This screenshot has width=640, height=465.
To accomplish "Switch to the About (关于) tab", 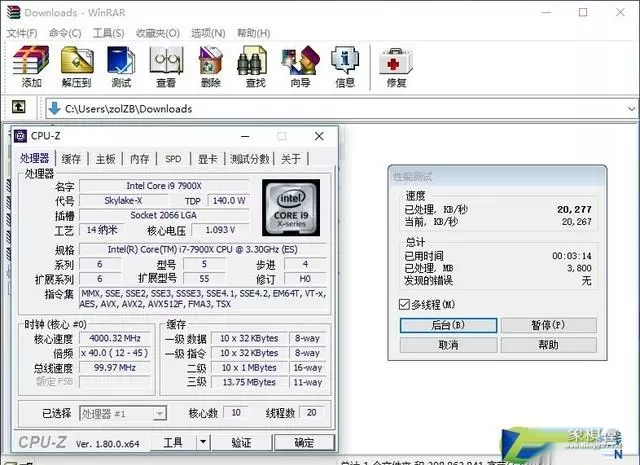I will pyautogui.click(x=291, y=159).
